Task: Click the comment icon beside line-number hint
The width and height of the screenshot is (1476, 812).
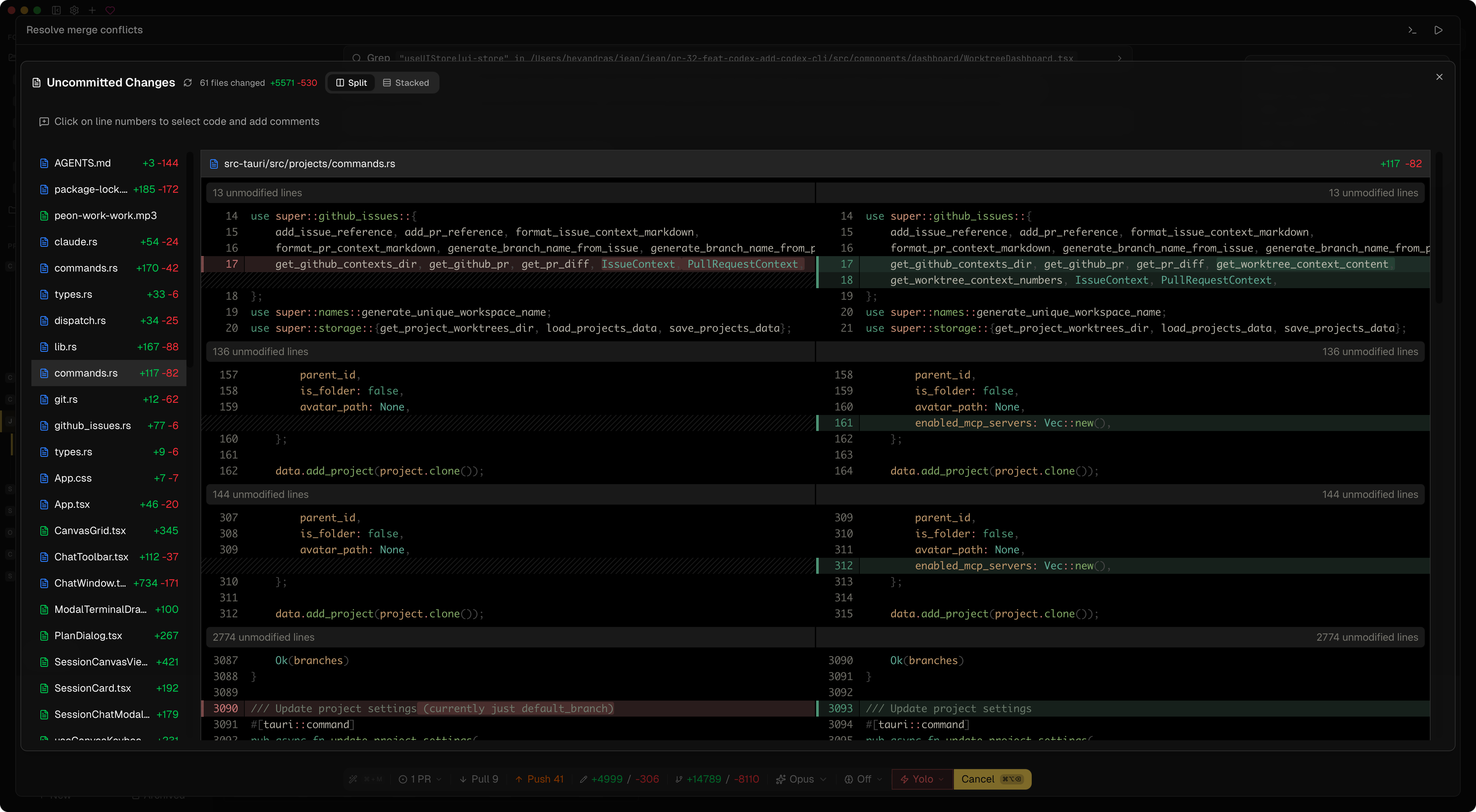Action: coord(44,121)
